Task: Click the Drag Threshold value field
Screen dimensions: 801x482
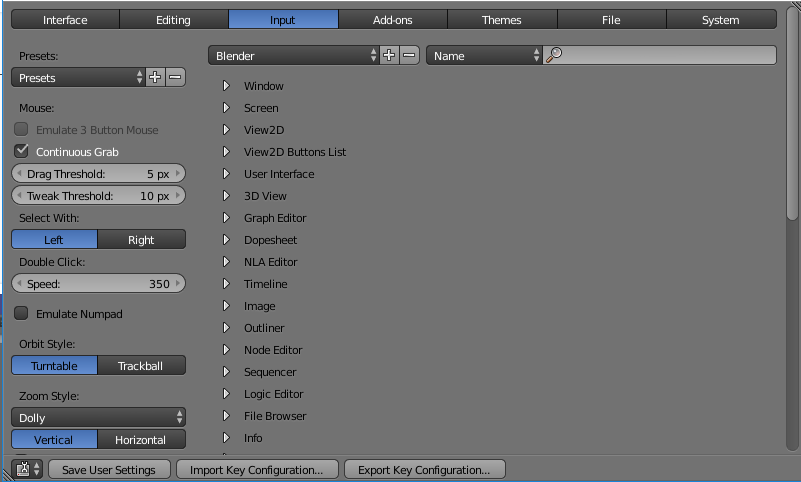Action: pyautogui.click(x=98, y=174)
